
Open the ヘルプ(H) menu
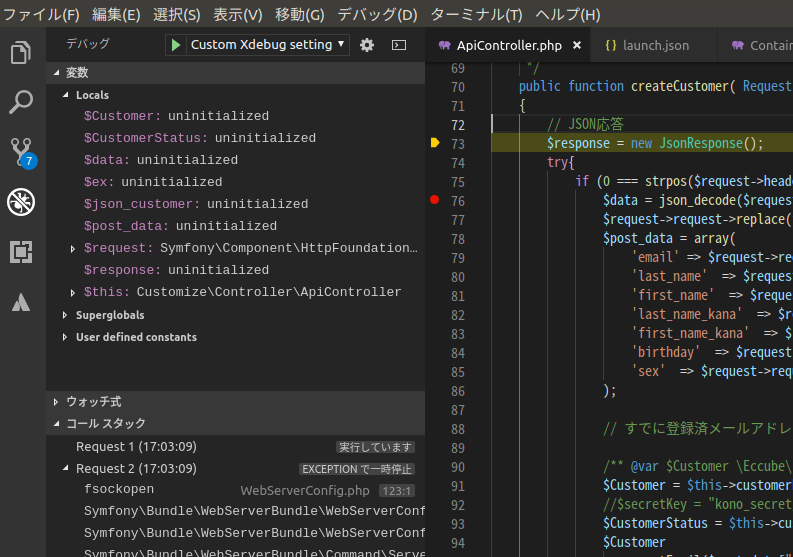[x=568, y=15]
